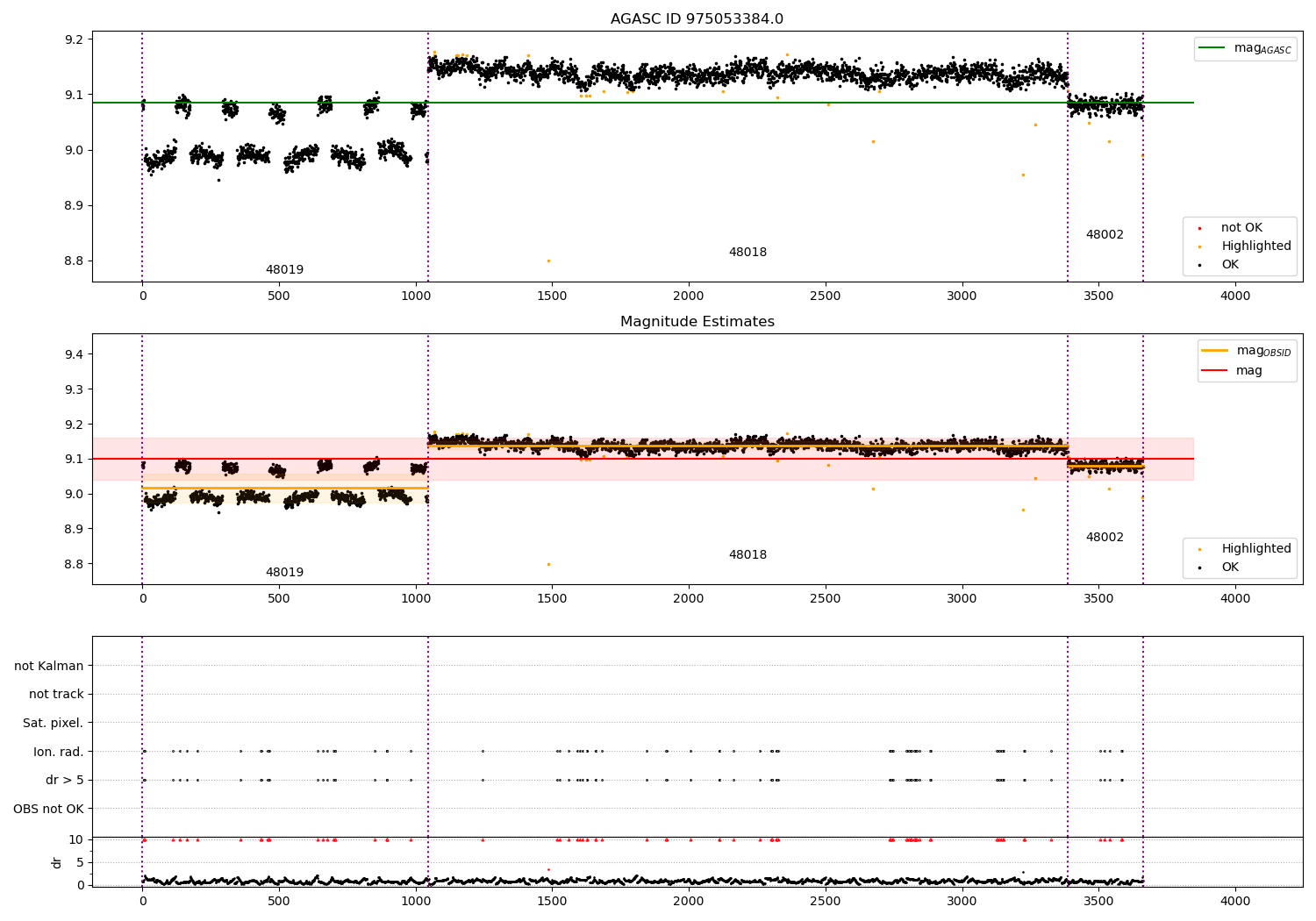Click obsid label 48019 in AGASC ID plot
This screenshot has height=921, width=1316.
click(x=284, y=270)
